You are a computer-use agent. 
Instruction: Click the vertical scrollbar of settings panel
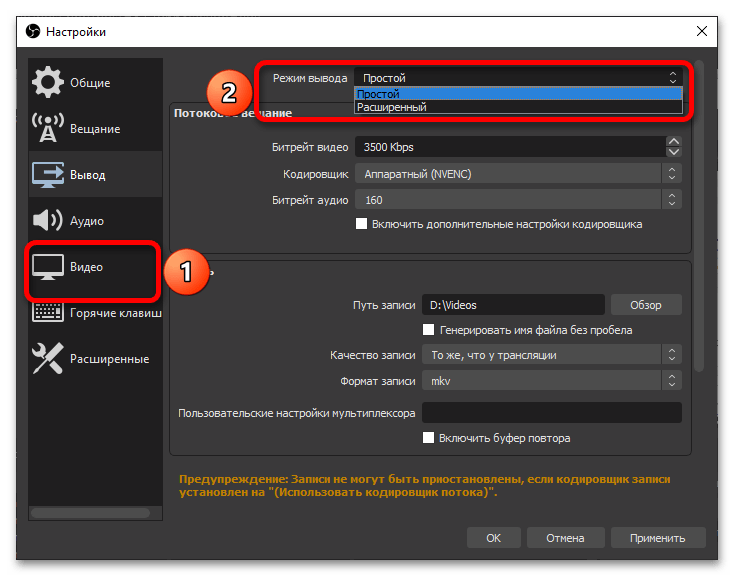[x=699, y=215]
